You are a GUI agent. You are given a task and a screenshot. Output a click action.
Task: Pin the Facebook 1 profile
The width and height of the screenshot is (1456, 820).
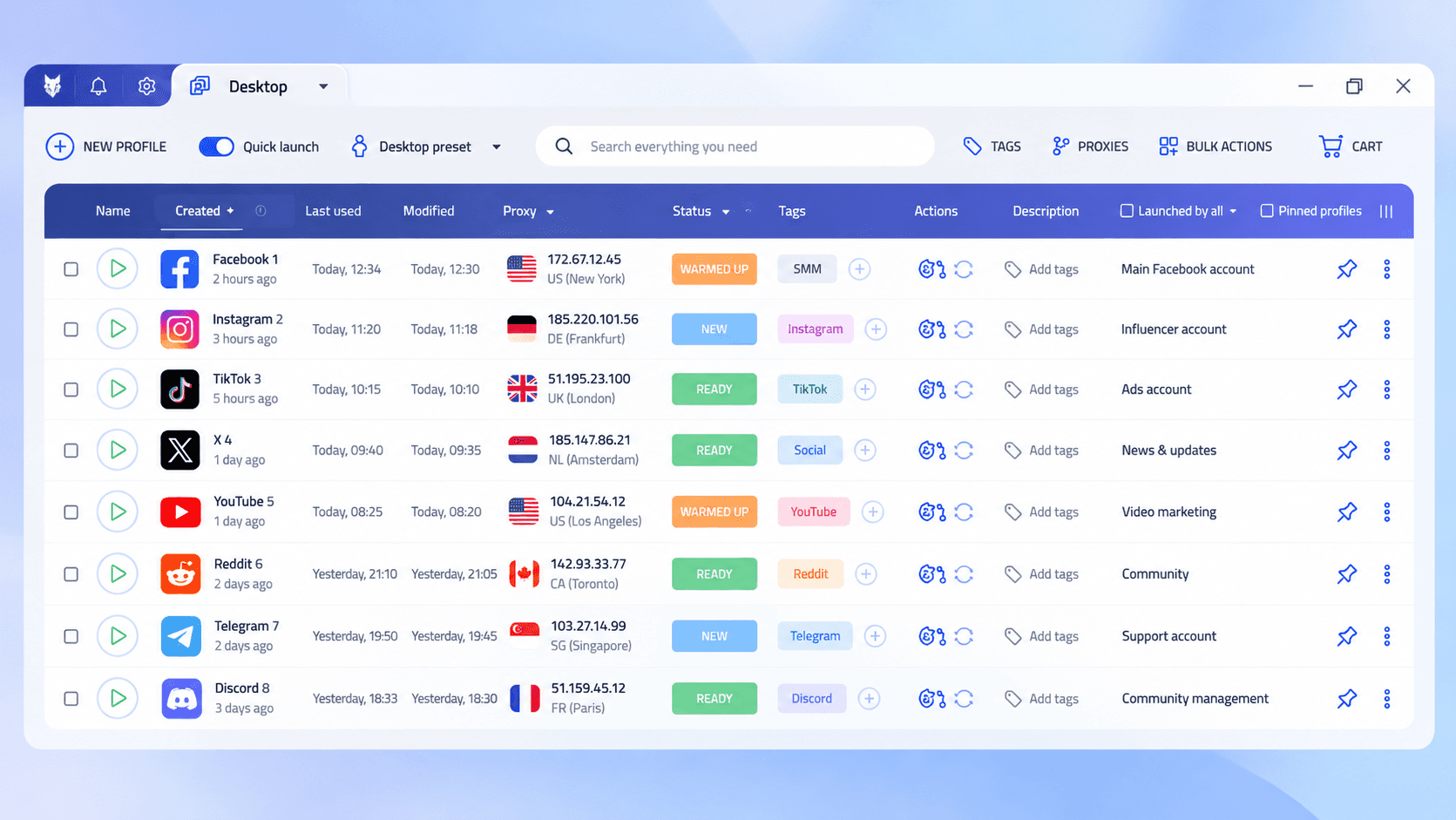(1347, 269)
